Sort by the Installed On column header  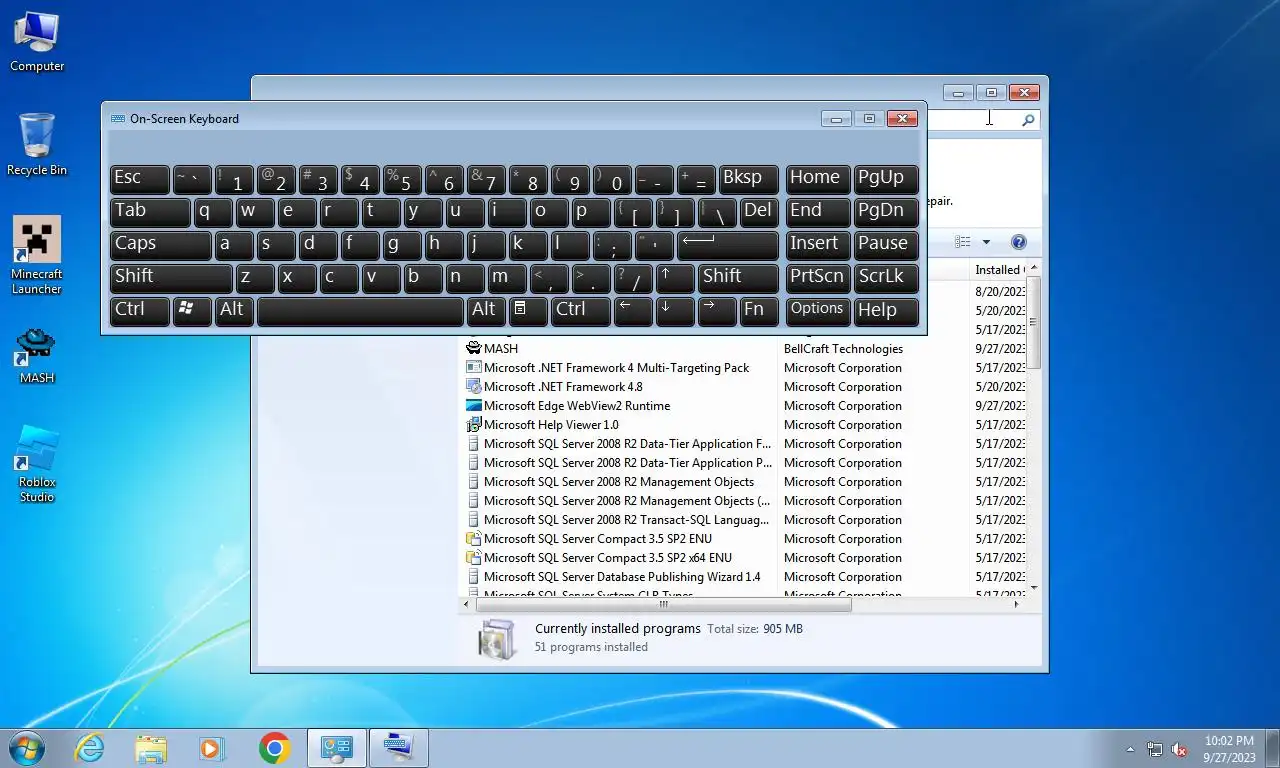(x=999, y=270)
